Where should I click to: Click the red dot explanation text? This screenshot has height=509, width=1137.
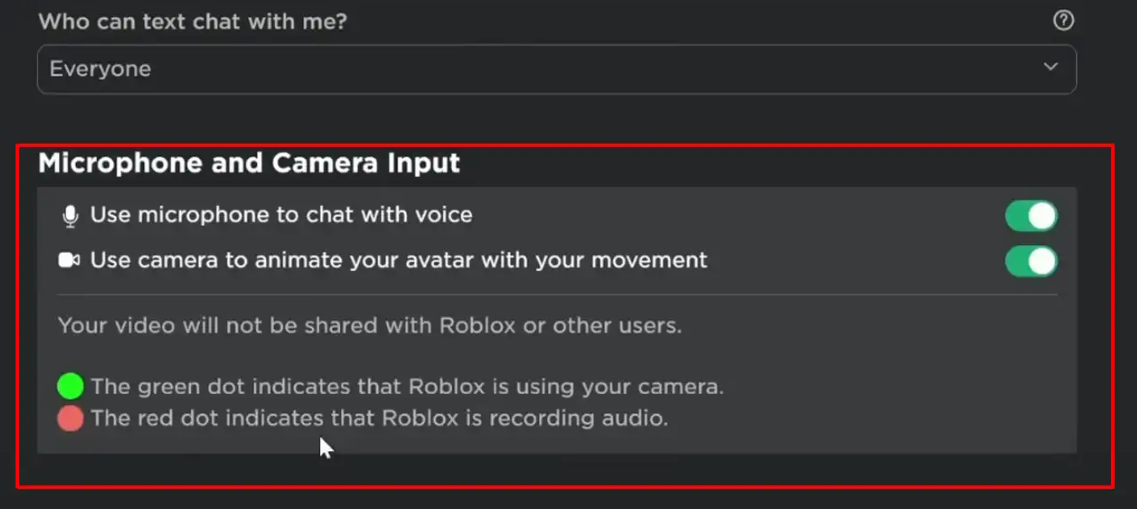point(379,418)
